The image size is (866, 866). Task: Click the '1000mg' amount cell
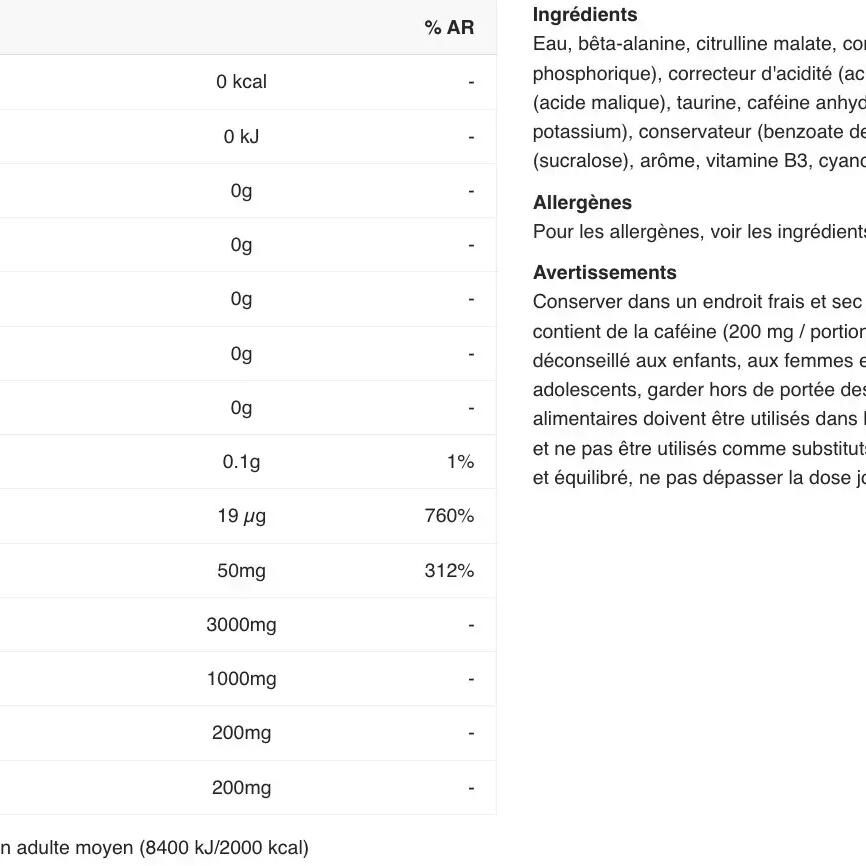(241, 679)
